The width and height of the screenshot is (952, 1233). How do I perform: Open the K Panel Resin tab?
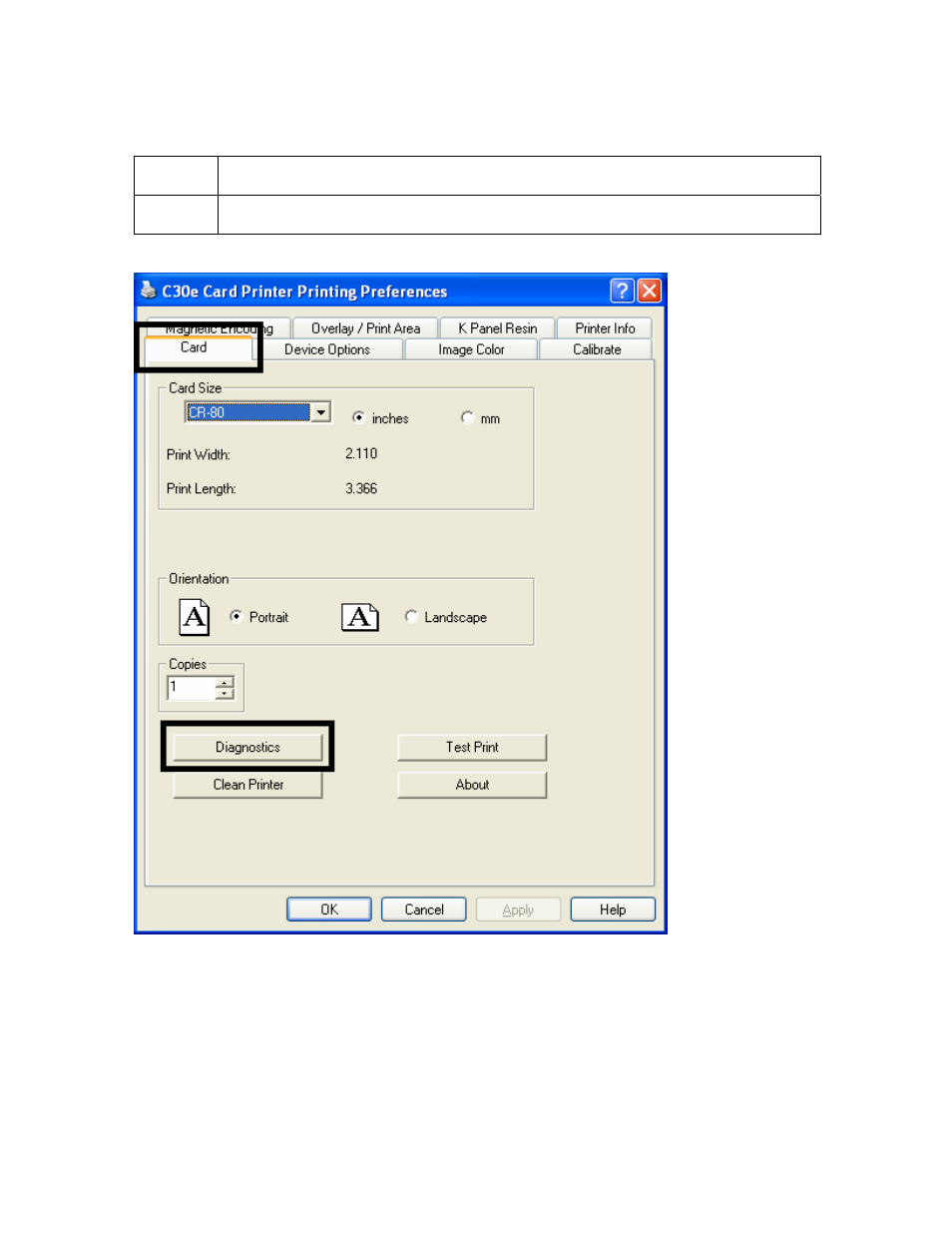point(497,328)
